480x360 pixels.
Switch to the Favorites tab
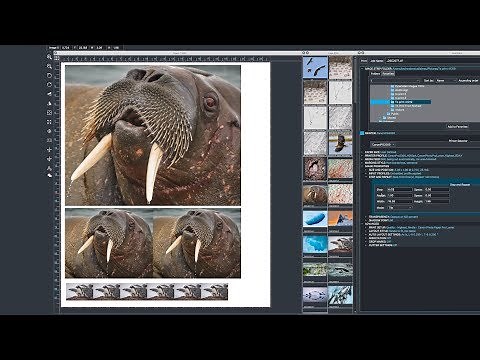(388, 74)
